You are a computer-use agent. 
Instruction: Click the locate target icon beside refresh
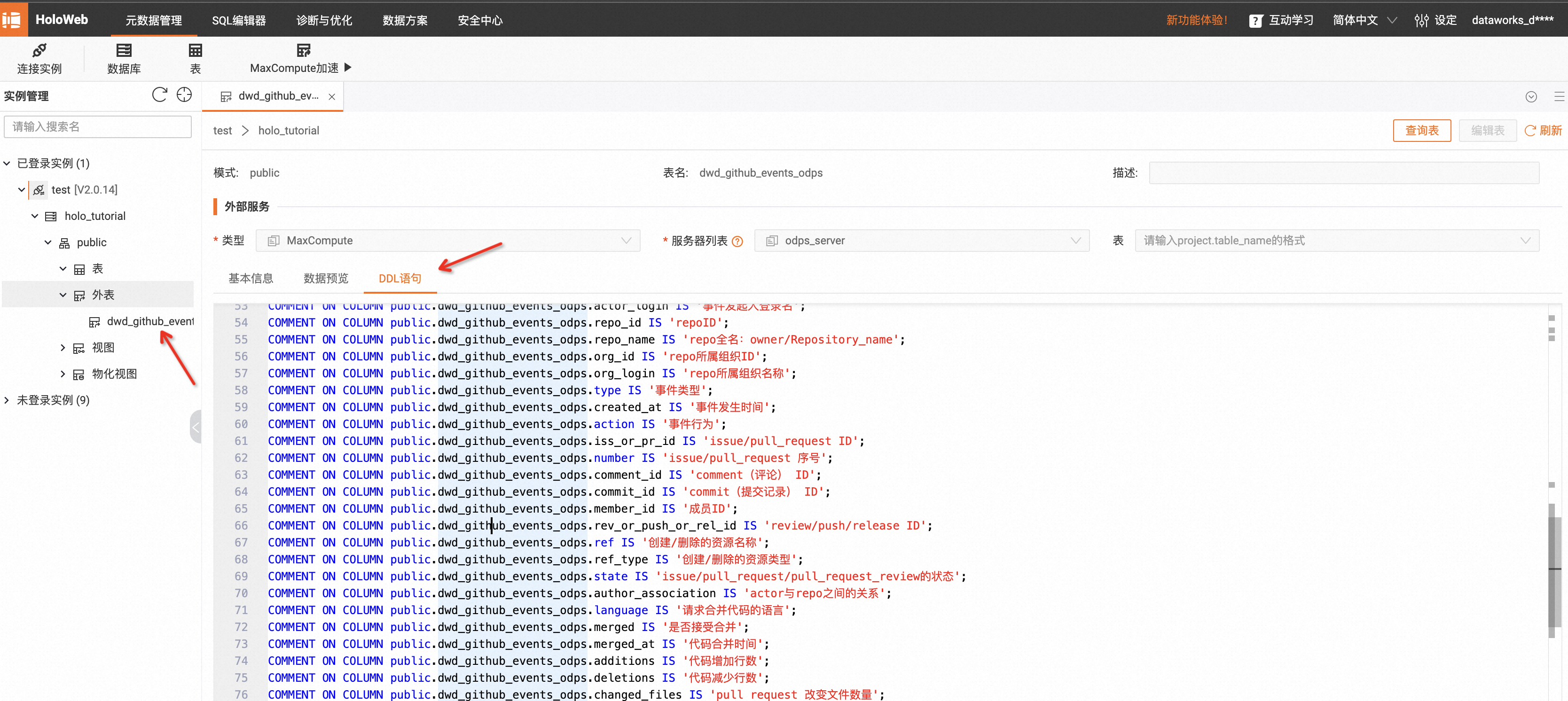pos(184,95)
